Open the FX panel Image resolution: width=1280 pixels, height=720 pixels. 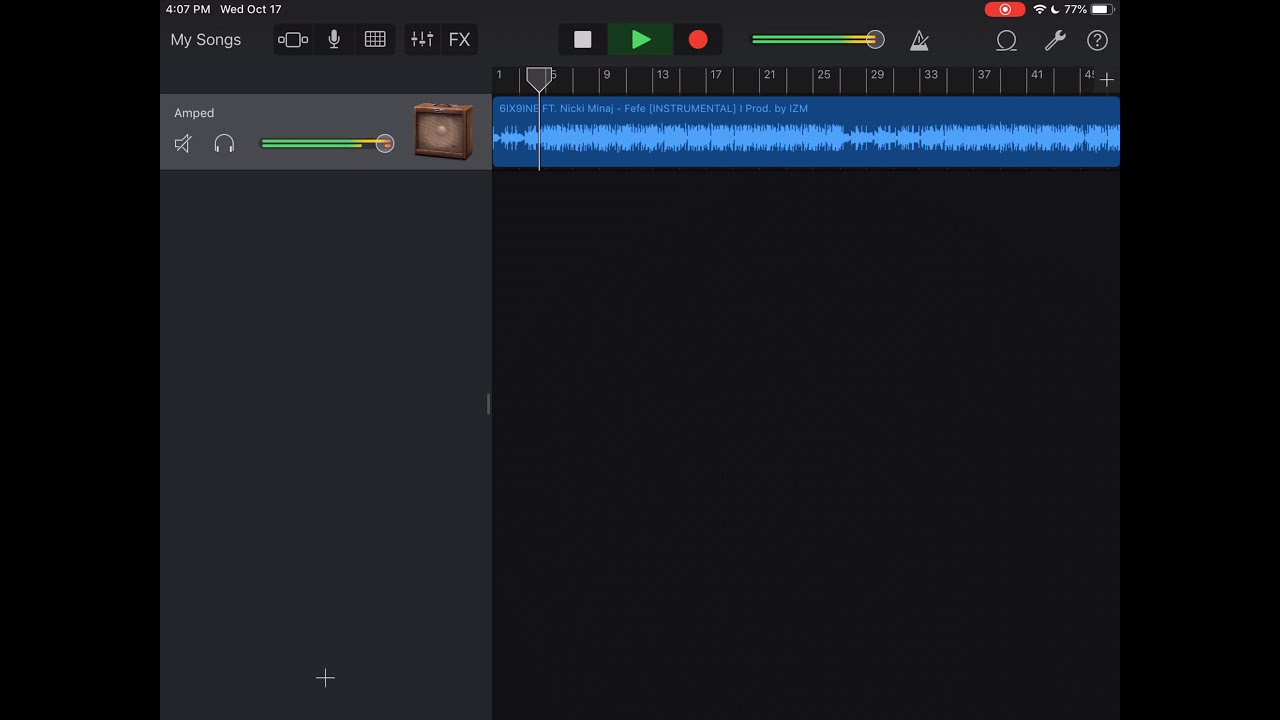coord(459,40)
